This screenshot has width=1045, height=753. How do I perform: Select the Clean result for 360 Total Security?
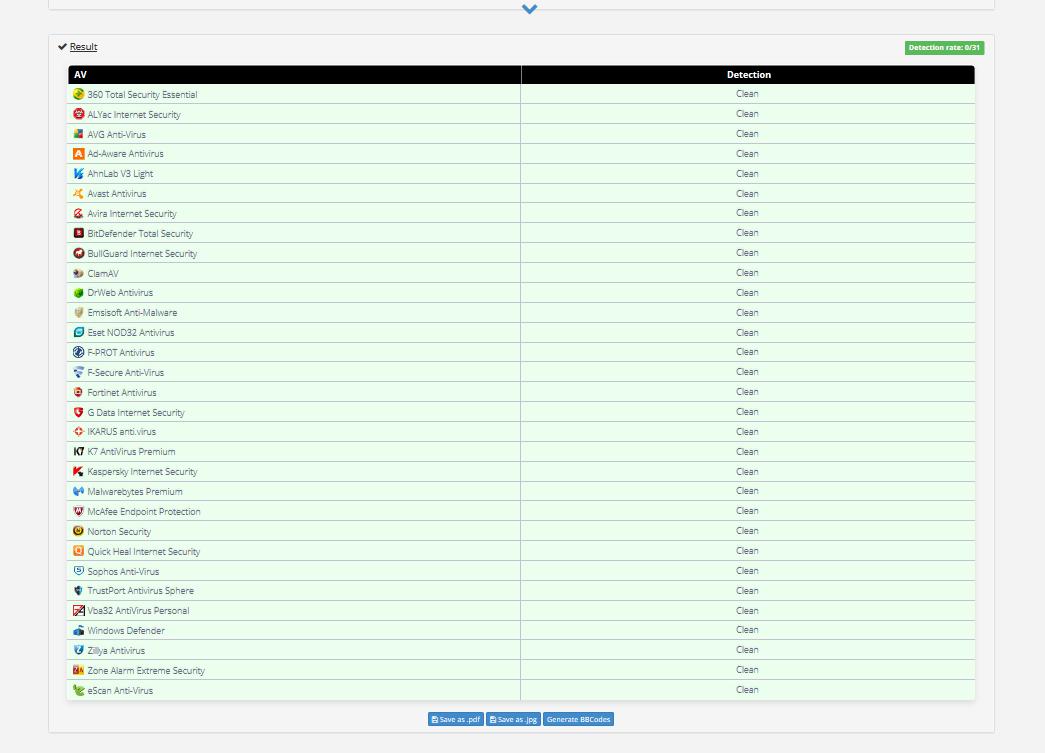coord(747,94)
